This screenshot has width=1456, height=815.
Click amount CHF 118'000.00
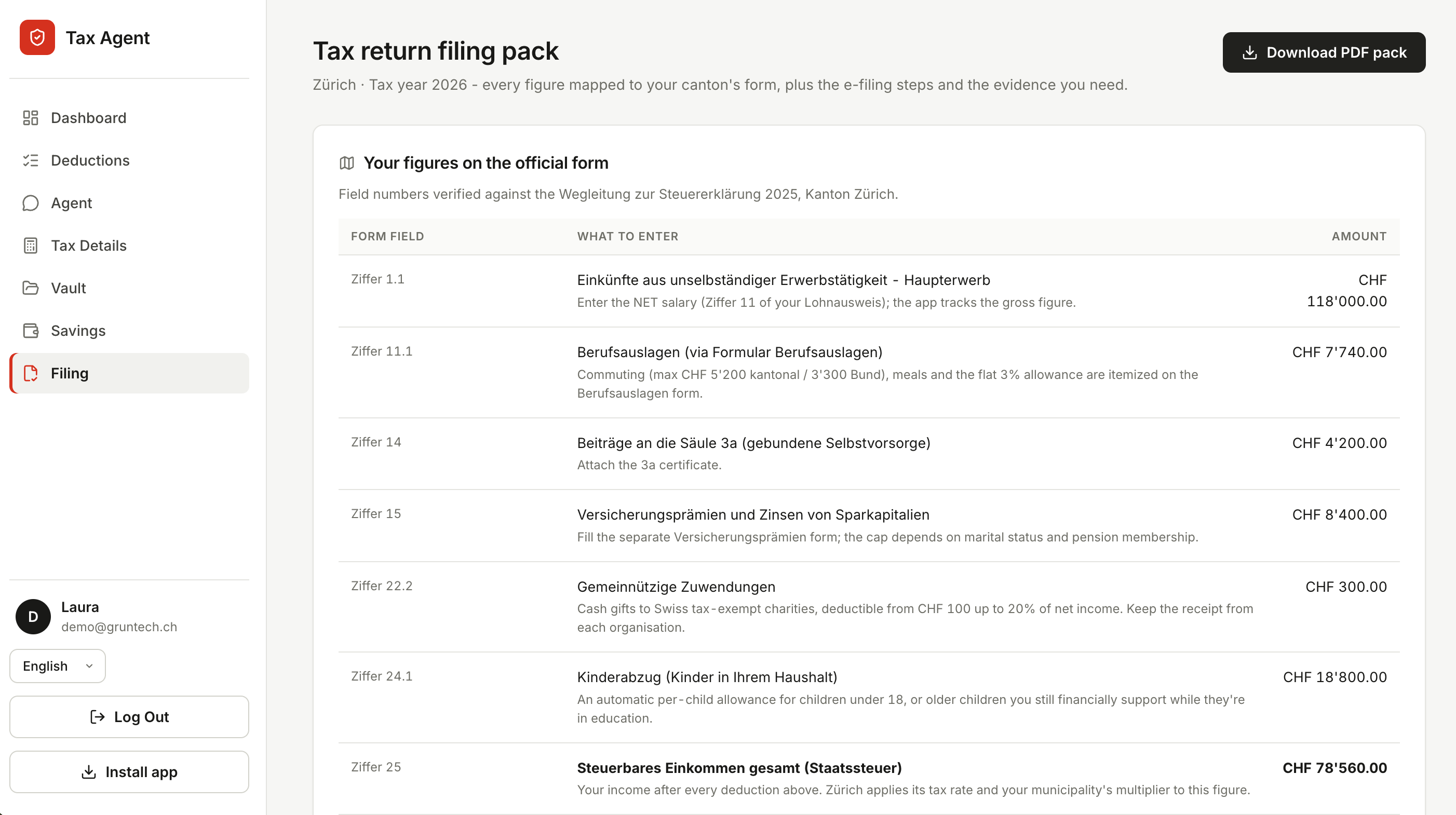pos(1346,291)
